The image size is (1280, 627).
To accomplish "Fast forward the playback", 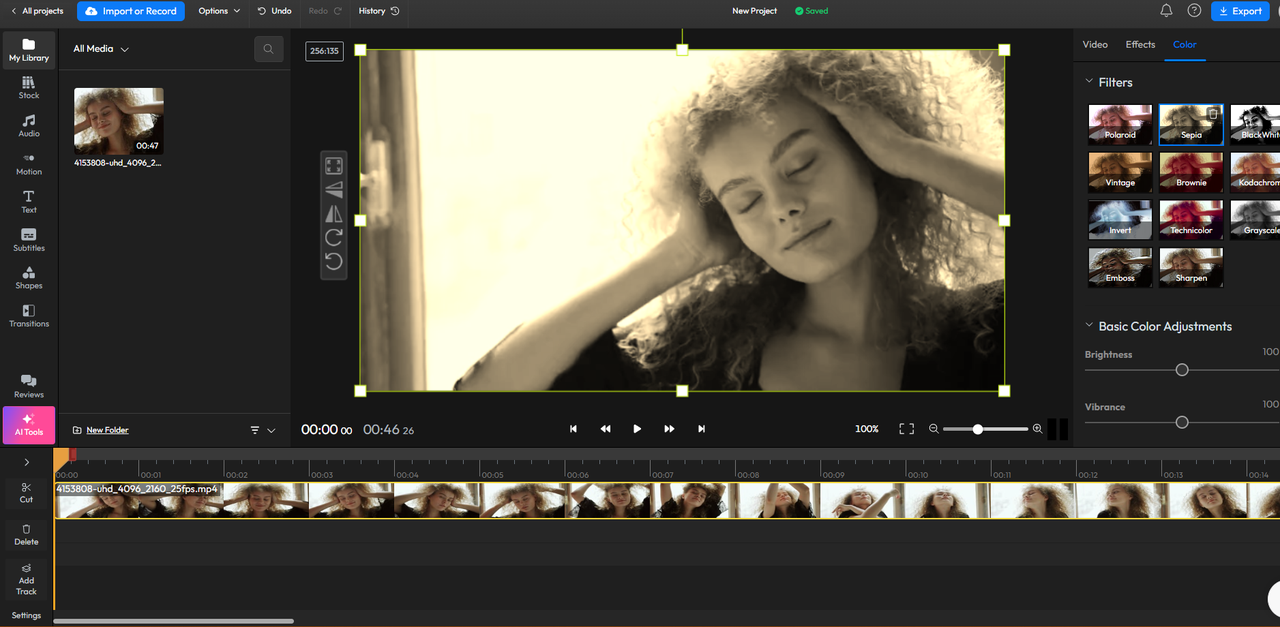I will pos(669,429).
